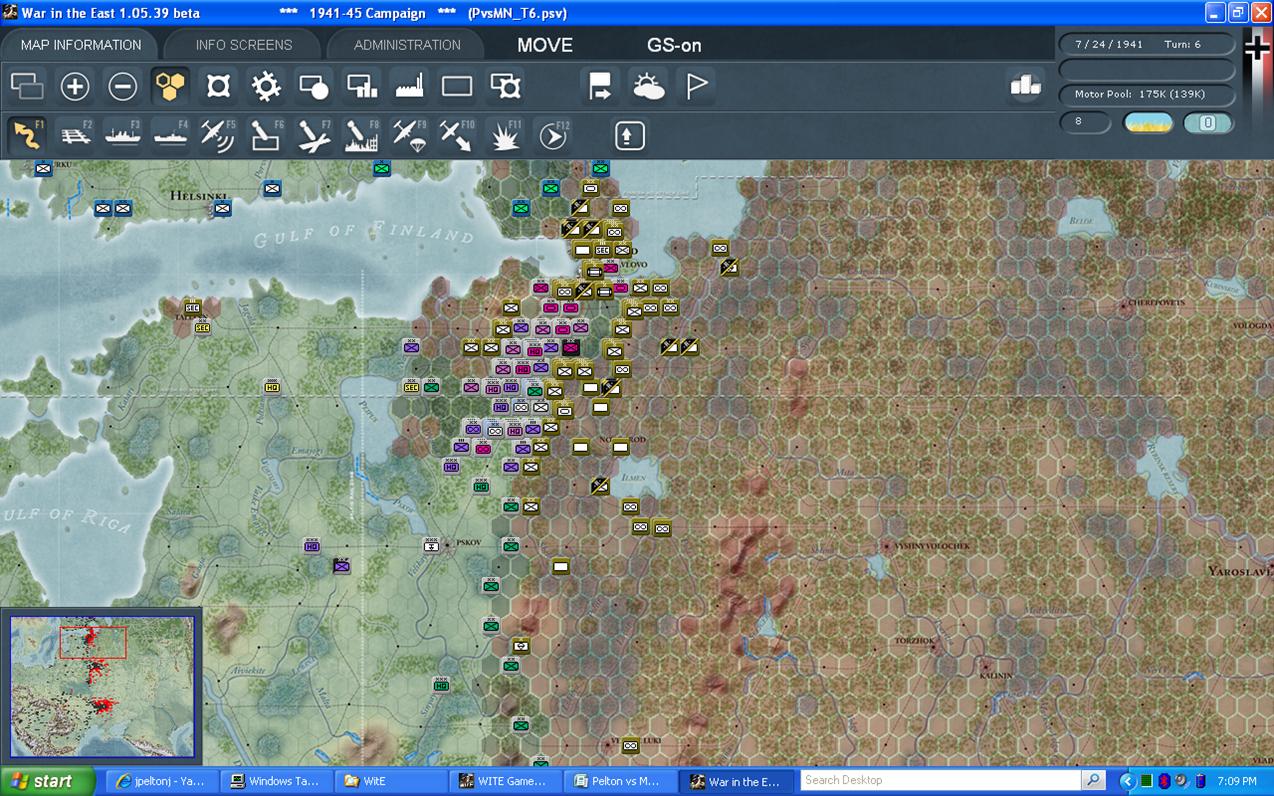1274x796 pixels.
Task: Click the GS-on ground support indicator
Action: pyautogui.click(x=674, y=45)
